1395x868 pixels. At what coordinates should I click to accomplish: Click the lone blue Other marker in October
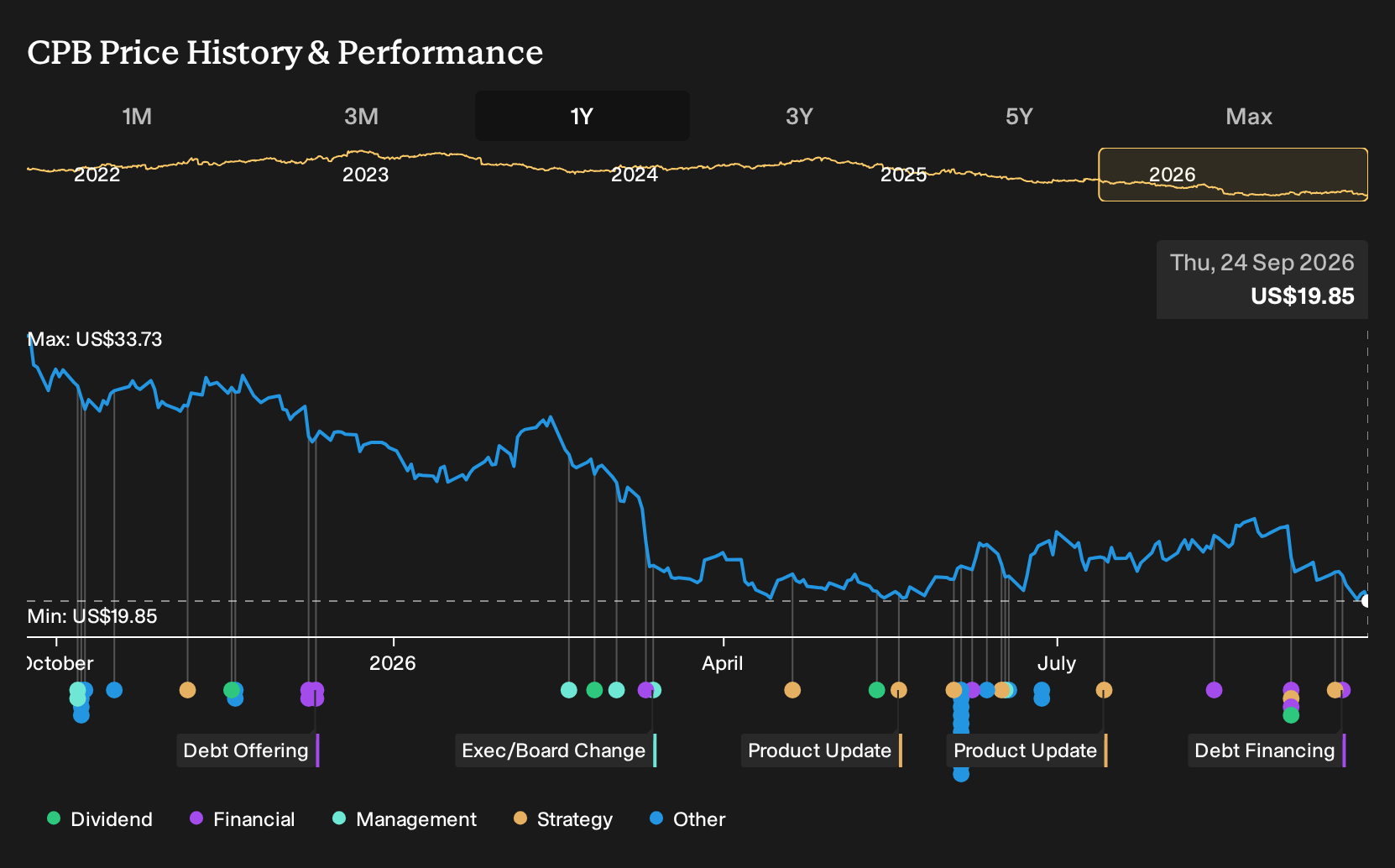pos(114,690)
